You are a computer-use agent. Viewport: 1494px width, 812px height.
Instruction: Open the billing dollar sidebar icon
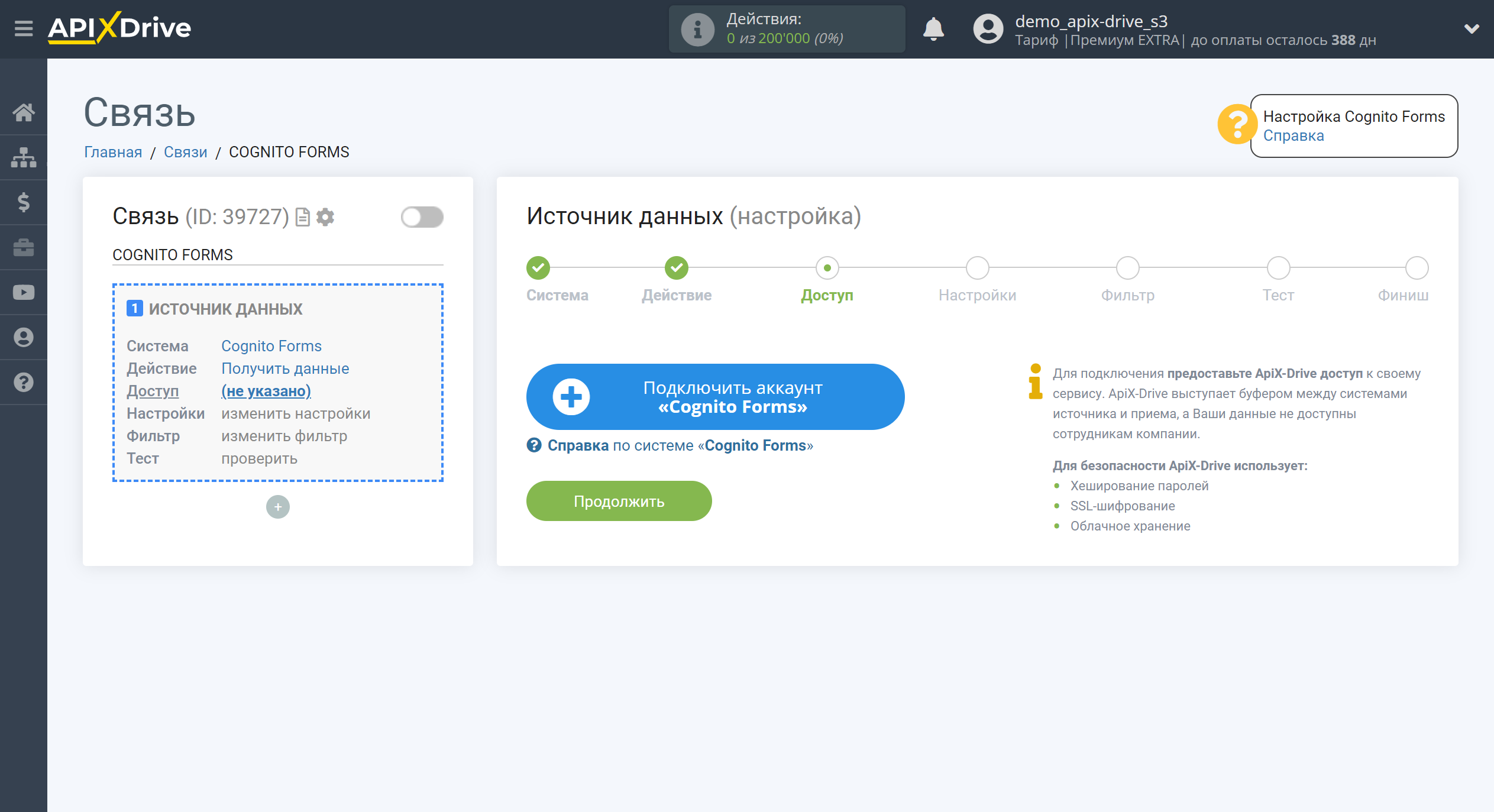pos(24,202)
